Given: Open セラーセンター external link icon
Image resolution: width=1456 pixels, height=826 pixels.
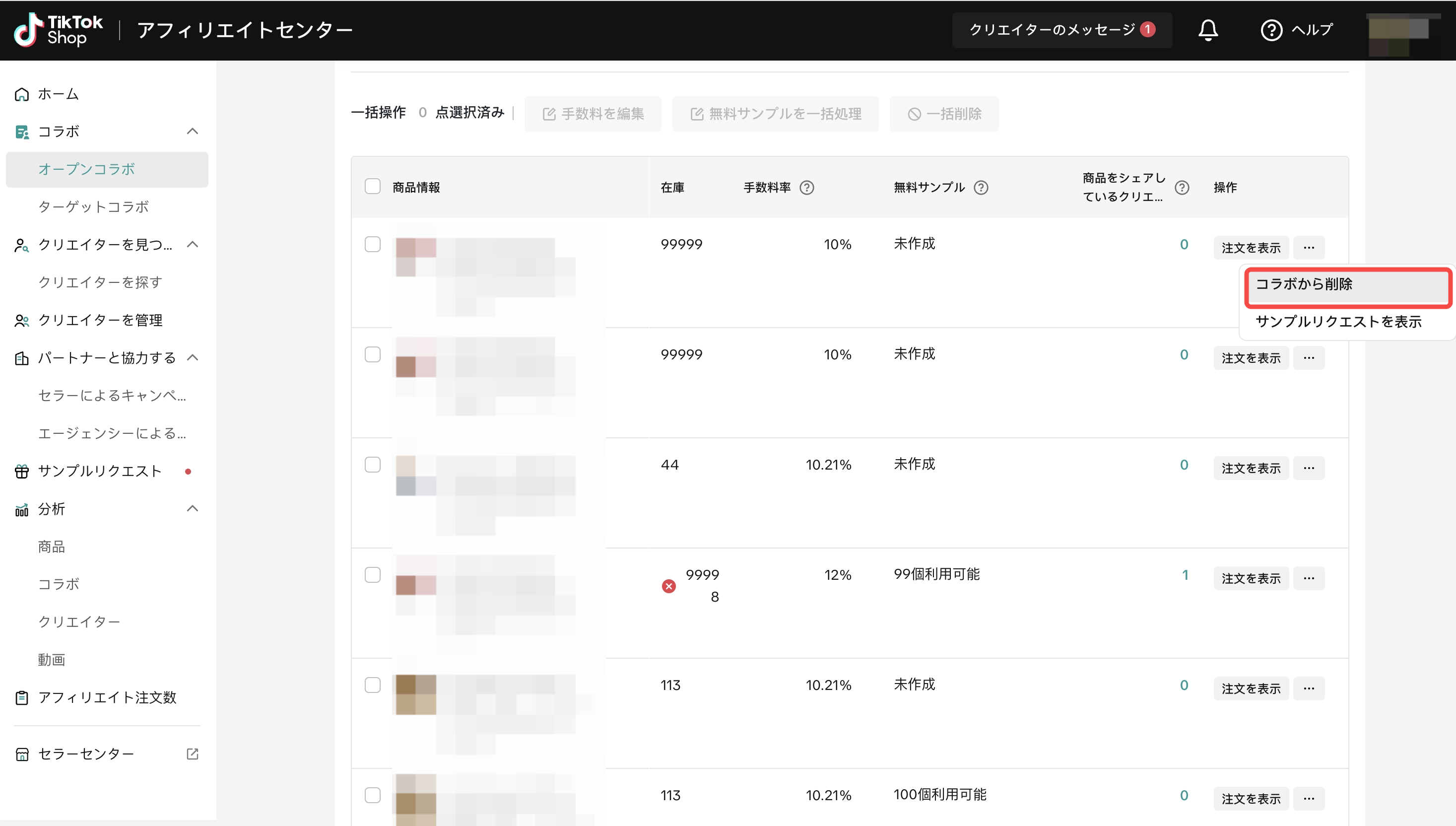Looking at the screenshot, I should click(192, 754).
